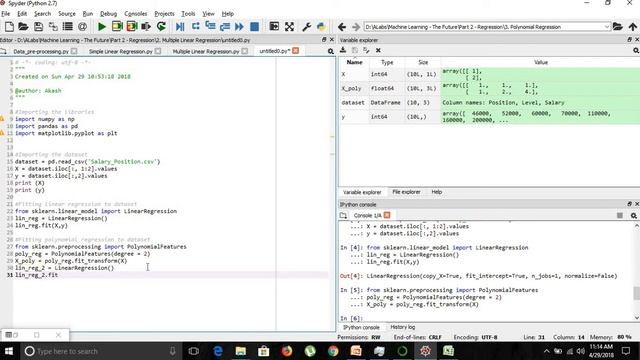
Task: Open Variable explorer search icon
Action: 636,51
